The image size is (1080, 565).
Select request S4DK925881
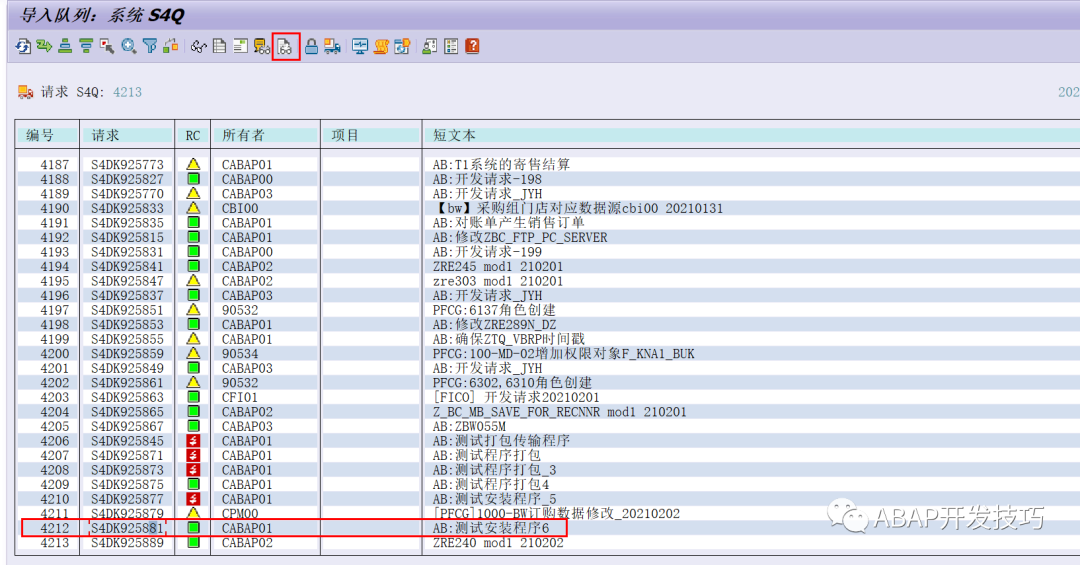127,528
